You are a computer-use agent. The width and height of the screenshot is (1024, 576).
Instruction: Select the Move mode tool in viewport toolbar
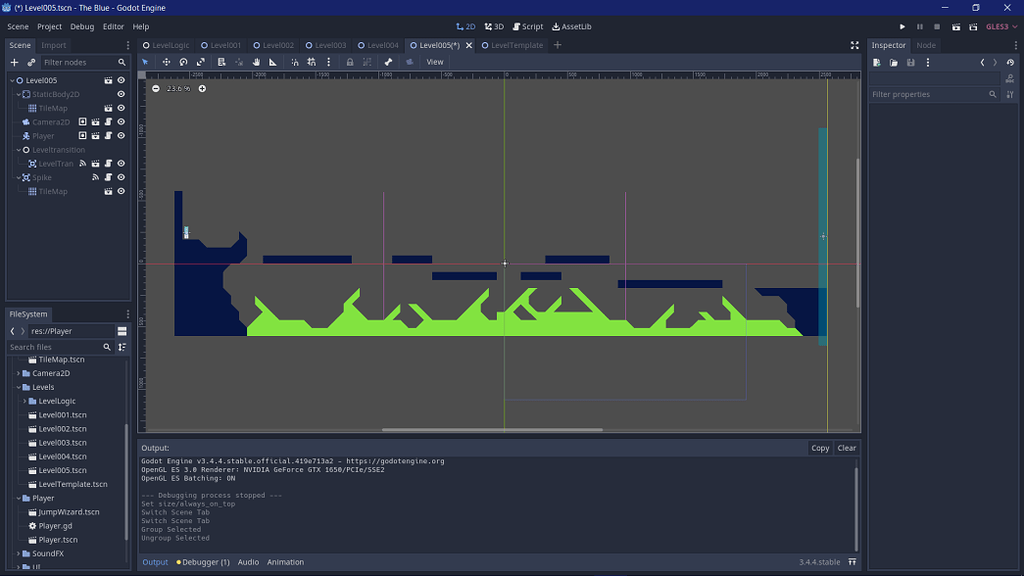[166, 62]
